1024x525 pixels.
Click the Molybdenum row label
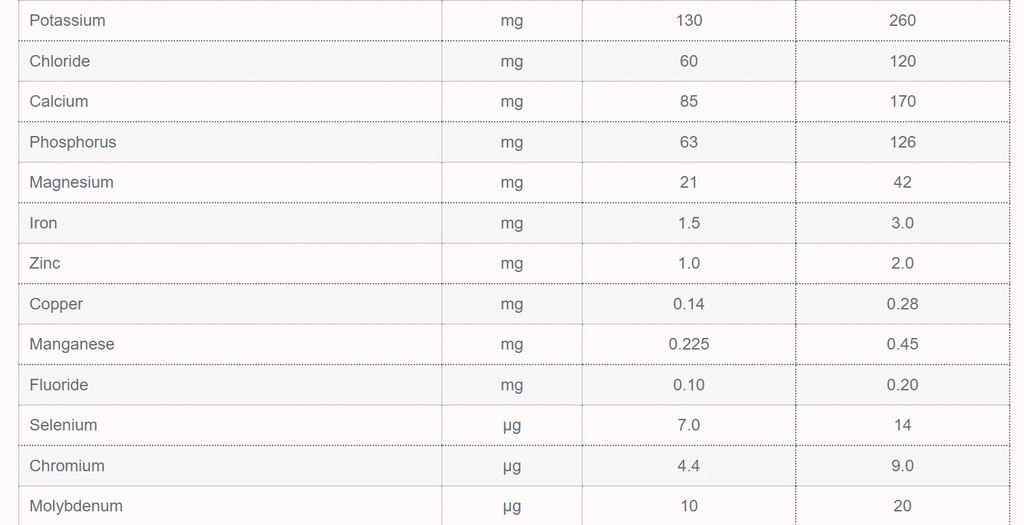[x=76, y=506]
